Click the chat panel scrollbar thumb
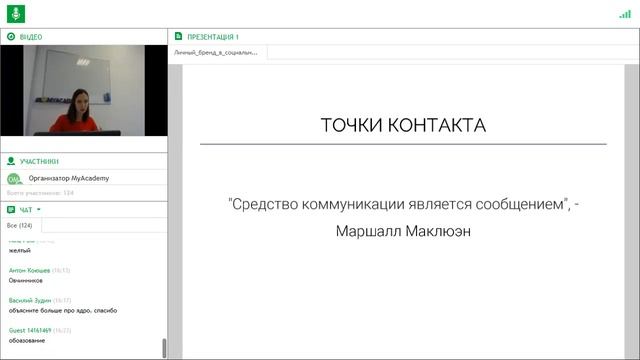The height and width of the screenshot is (360, 640). coord(164,348)
